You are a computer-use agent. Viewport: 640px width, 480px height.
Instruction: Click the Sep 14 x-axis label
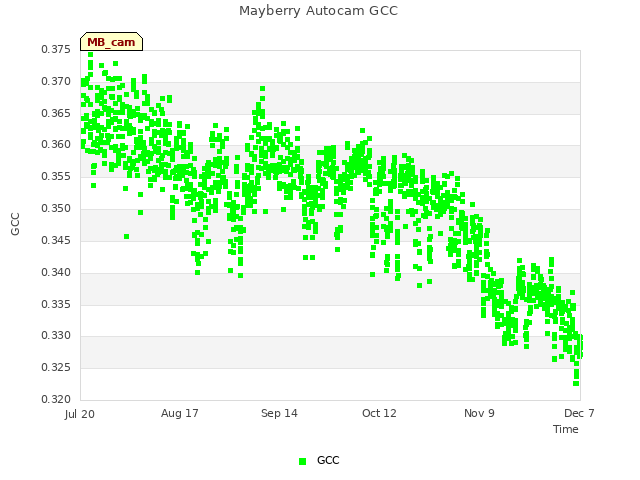[x=279, y=413]
